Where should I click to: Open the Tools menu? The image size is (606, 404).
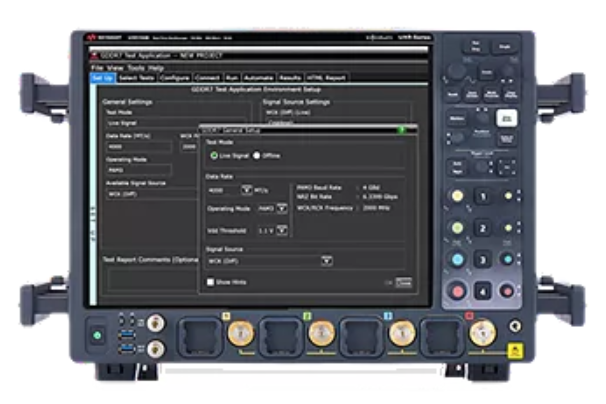tap(136, 68)
